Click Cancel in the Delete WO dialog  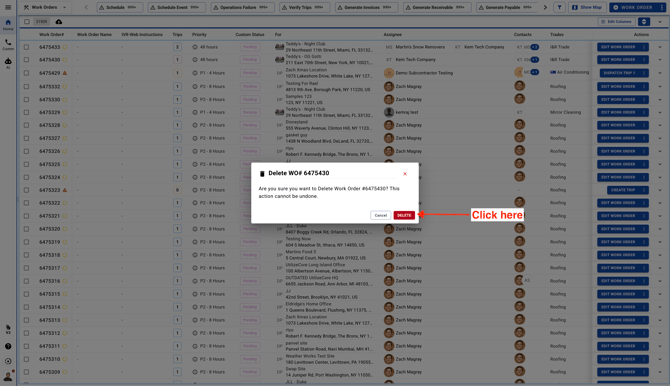(380, 215)
